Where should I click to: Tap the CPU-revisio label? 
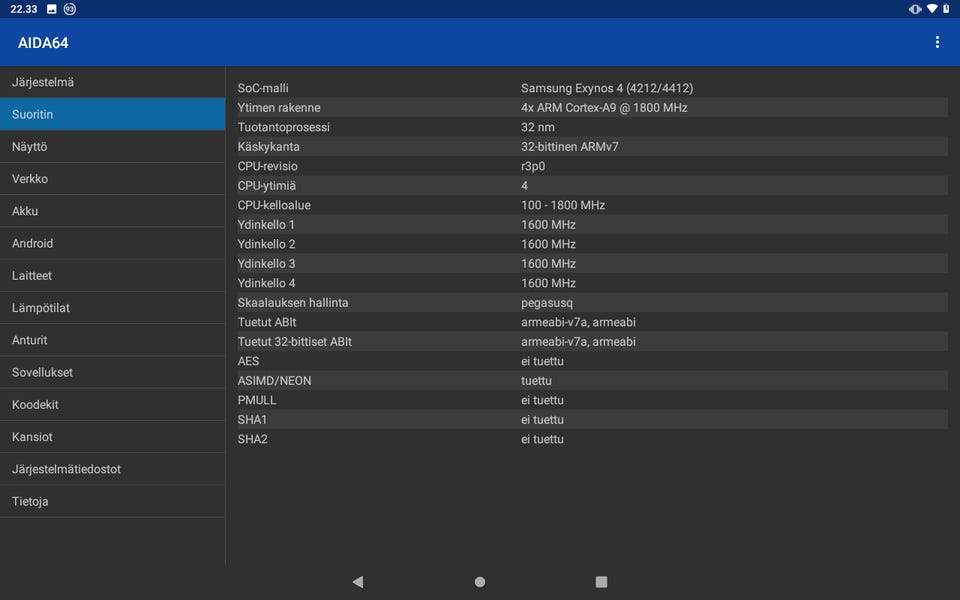(268, 166)
